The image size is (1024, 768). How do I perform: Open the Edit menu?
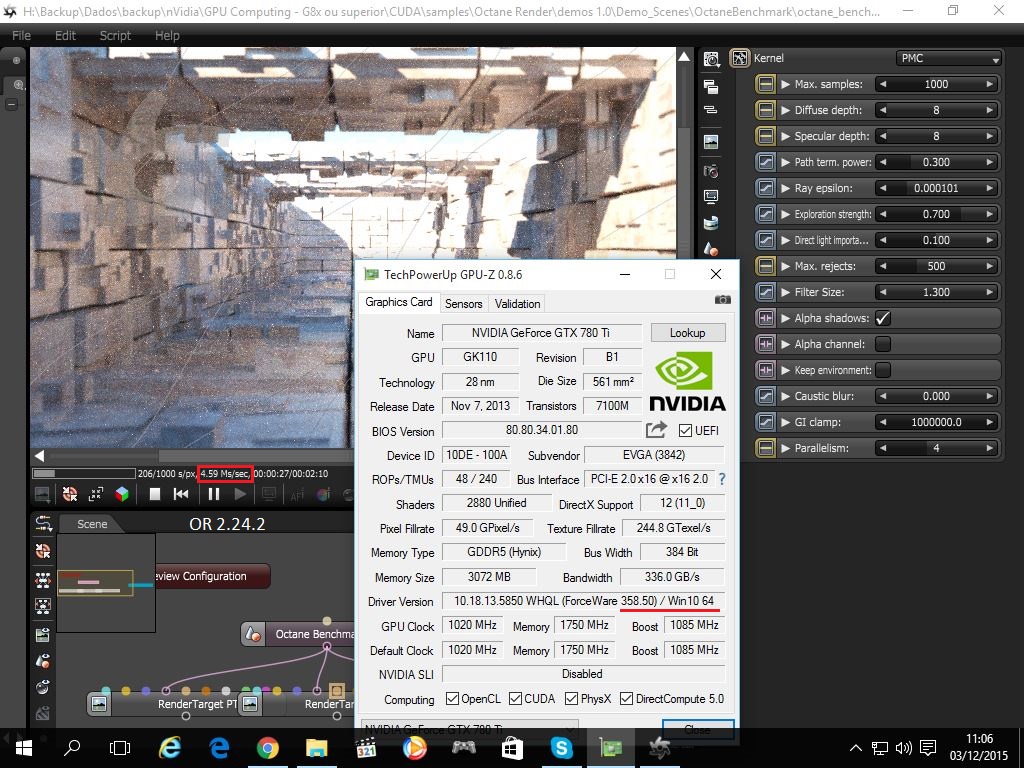65,35
